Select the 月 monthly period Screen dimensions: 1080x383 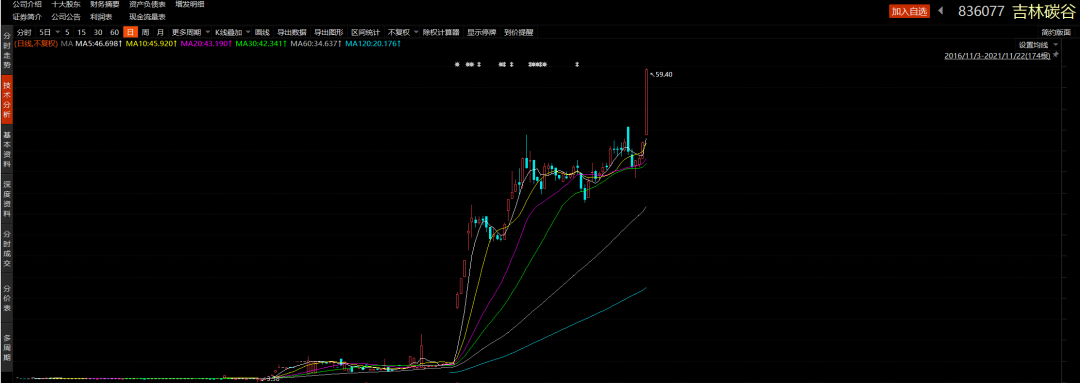(160, 32)
